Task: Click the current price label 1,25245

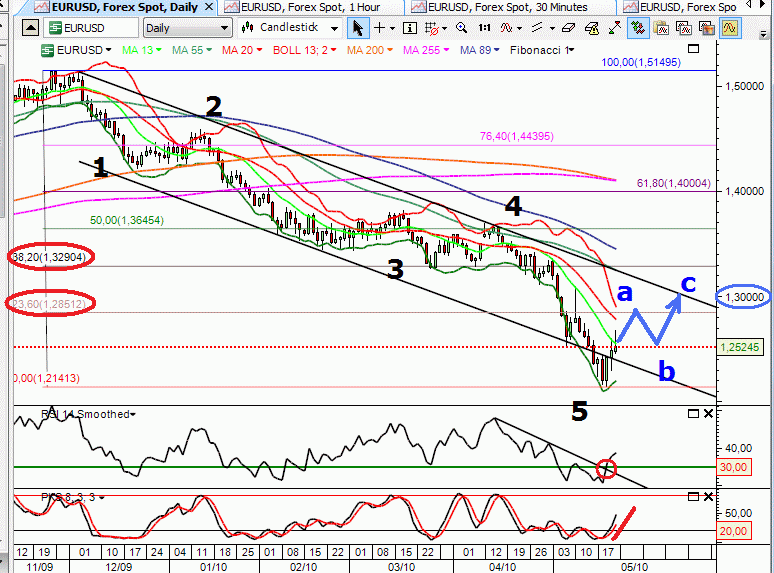Action: [739, 347]
